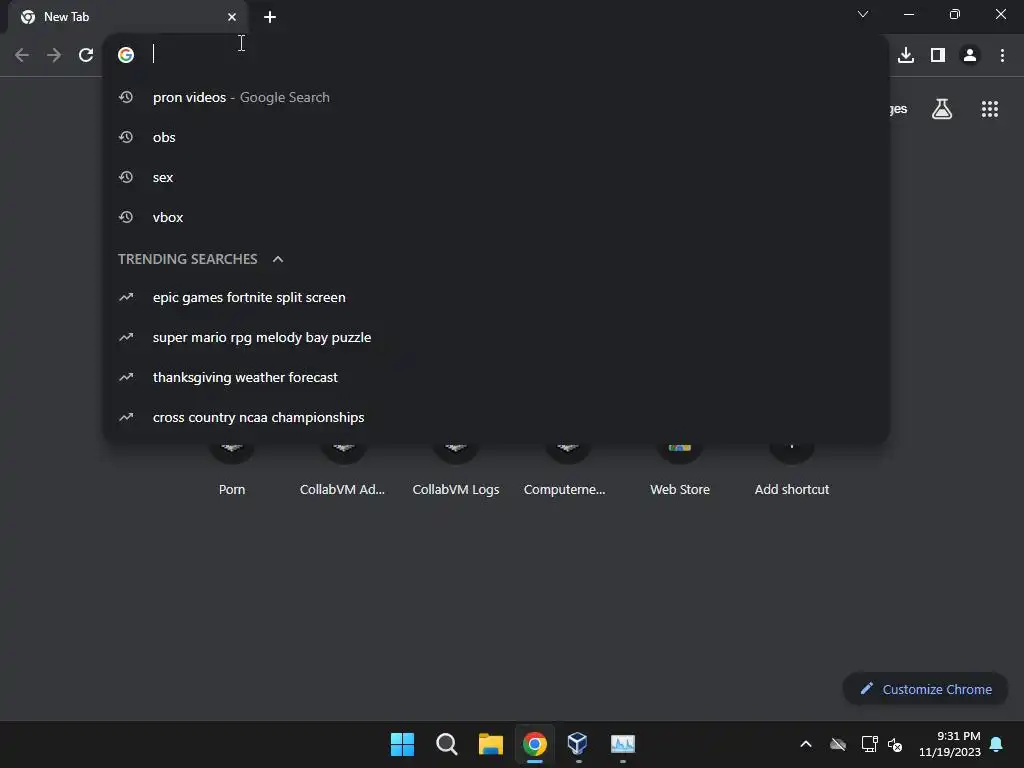Image resolution: width=1024 pixels, height=768 pixels.
Task: Open the tab search chevron
Action: (x=863, y=14)
